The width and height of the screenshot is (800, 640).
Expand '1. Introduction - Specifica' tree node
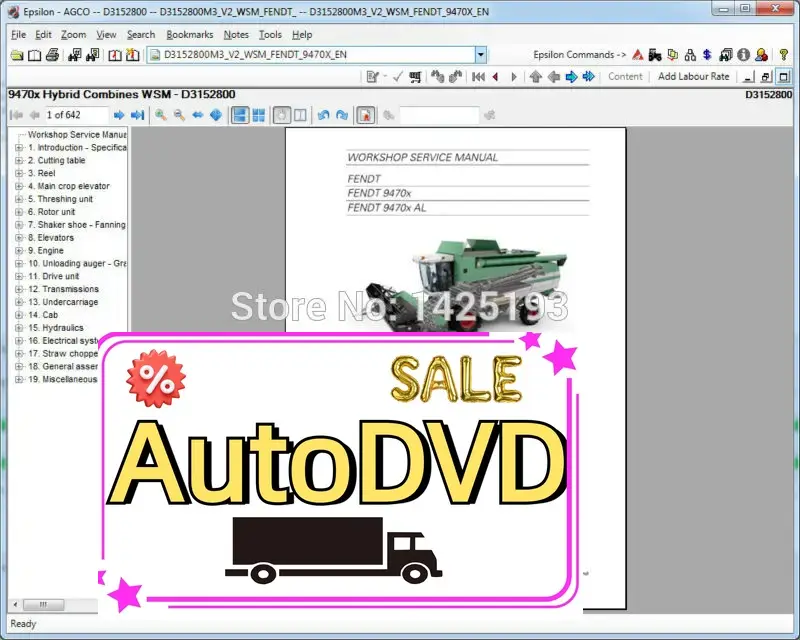pyautogui.click(x=19, y=147)
